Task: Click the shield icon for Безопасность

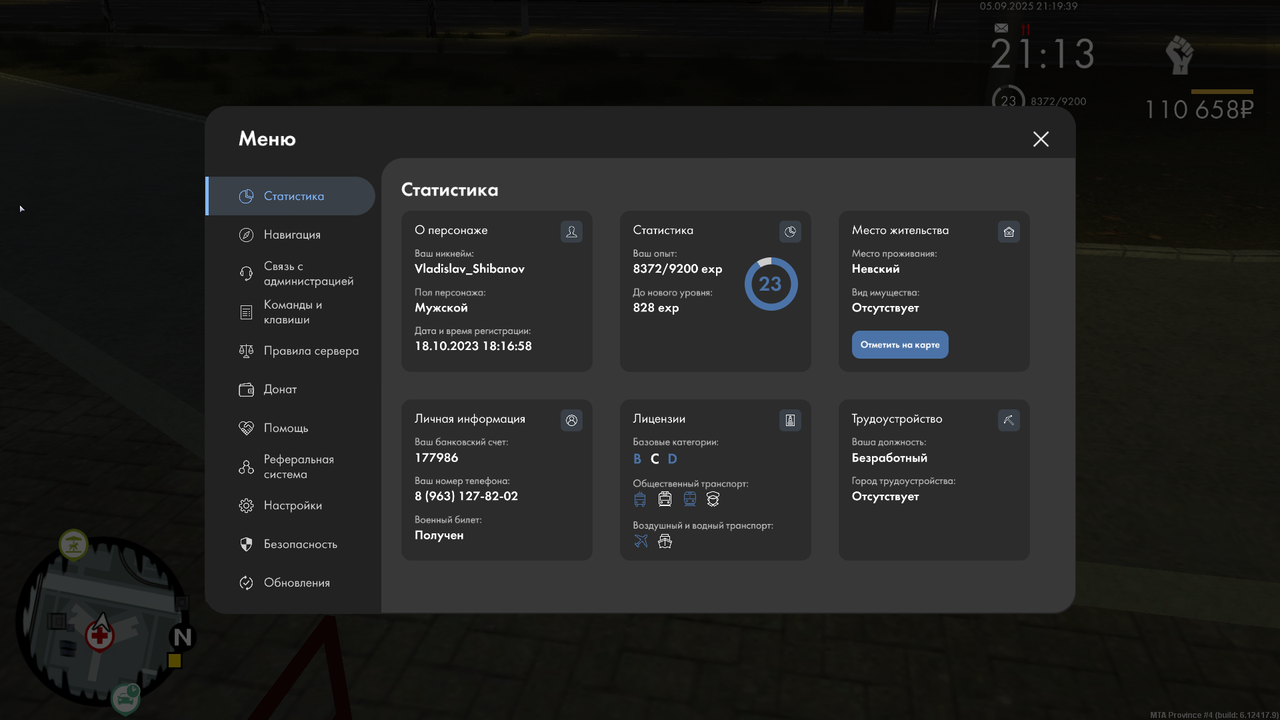Action: pos(246,544)
